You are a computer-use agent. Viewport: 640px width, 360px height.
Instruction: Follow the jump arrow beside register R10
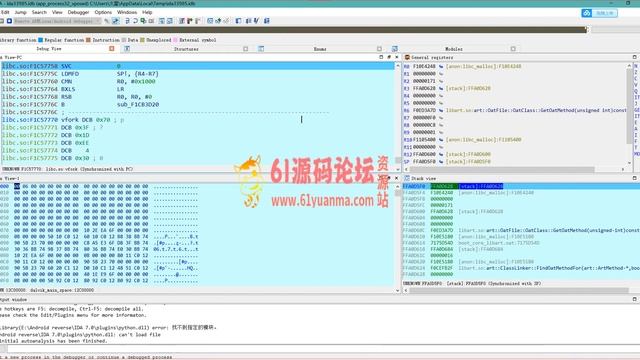pos(441,140)
